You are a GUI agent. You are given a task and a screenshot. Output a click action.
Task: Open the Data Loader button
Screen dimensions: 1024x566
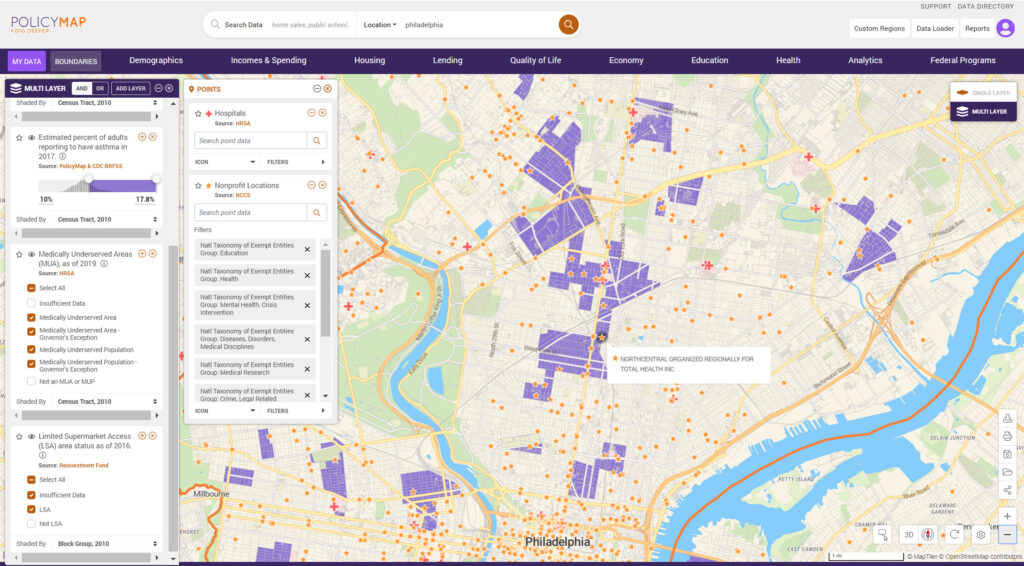(x=935, y=29)
